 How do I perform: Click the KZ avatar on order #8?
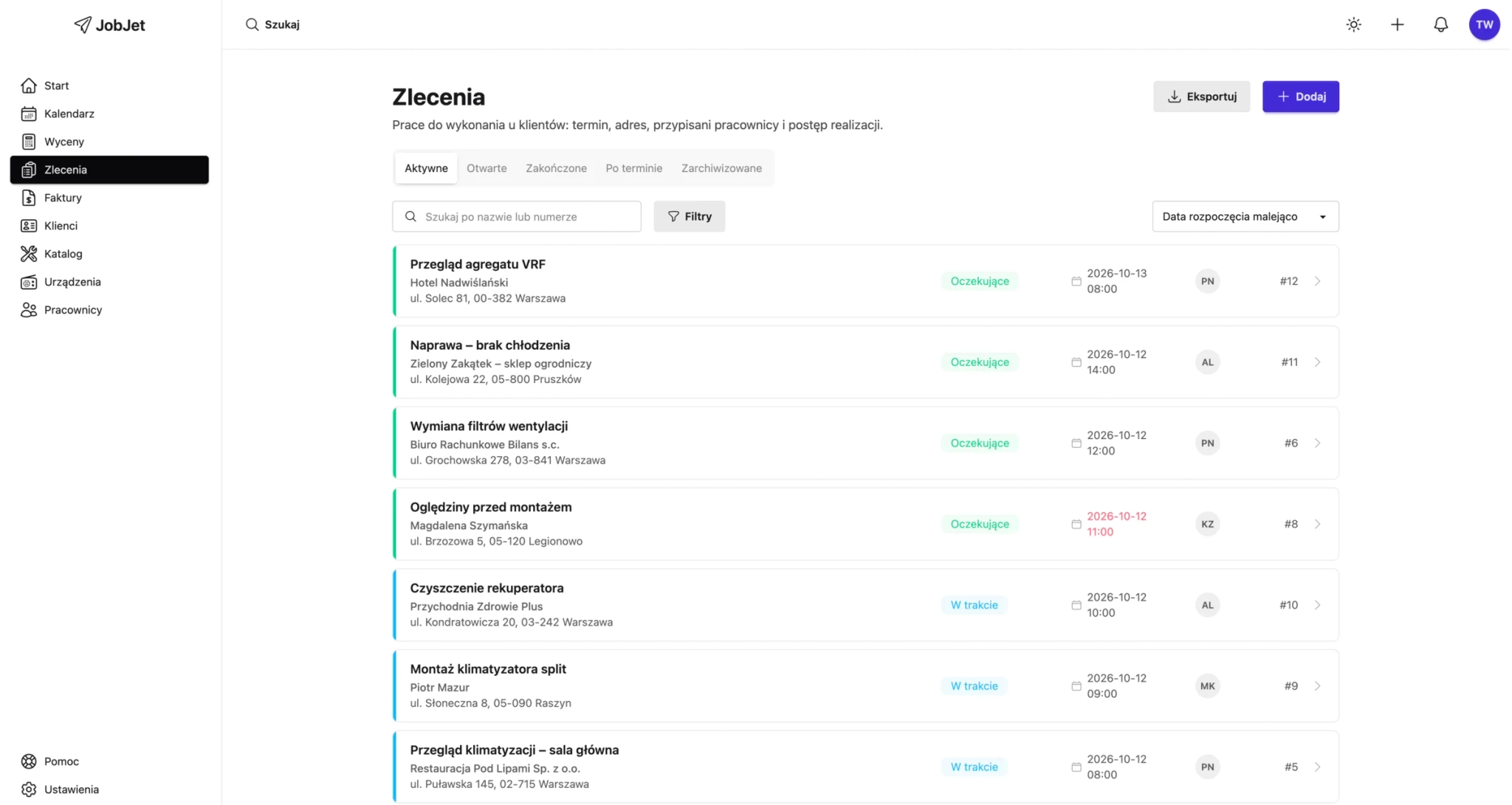1207,524
